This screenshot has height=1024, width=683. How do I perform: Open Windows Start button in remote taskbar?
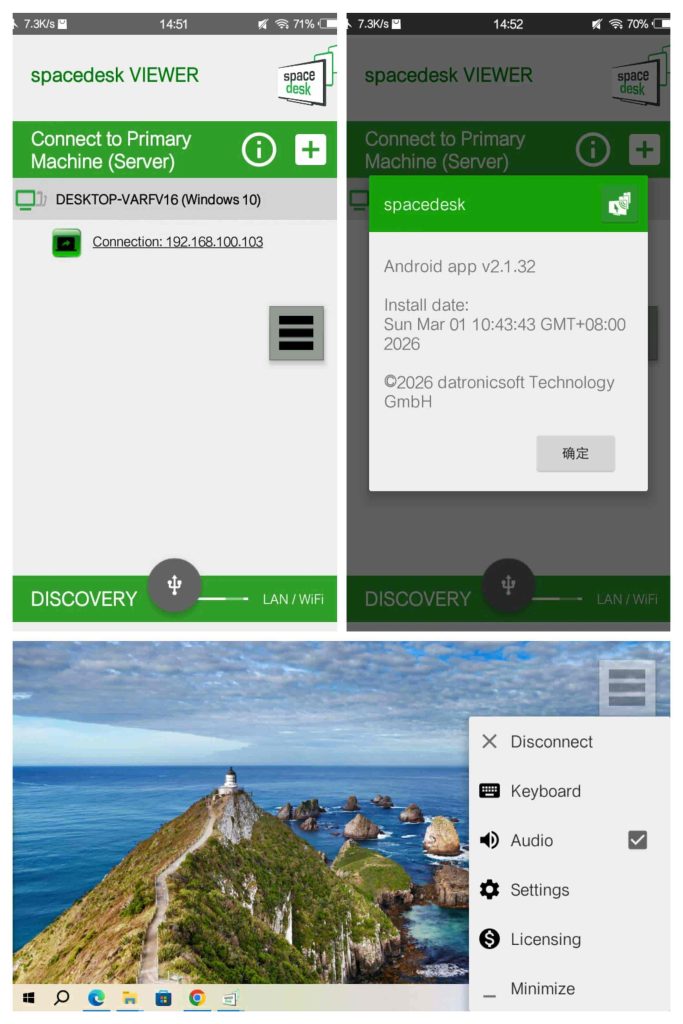click(x=29, y=998)
